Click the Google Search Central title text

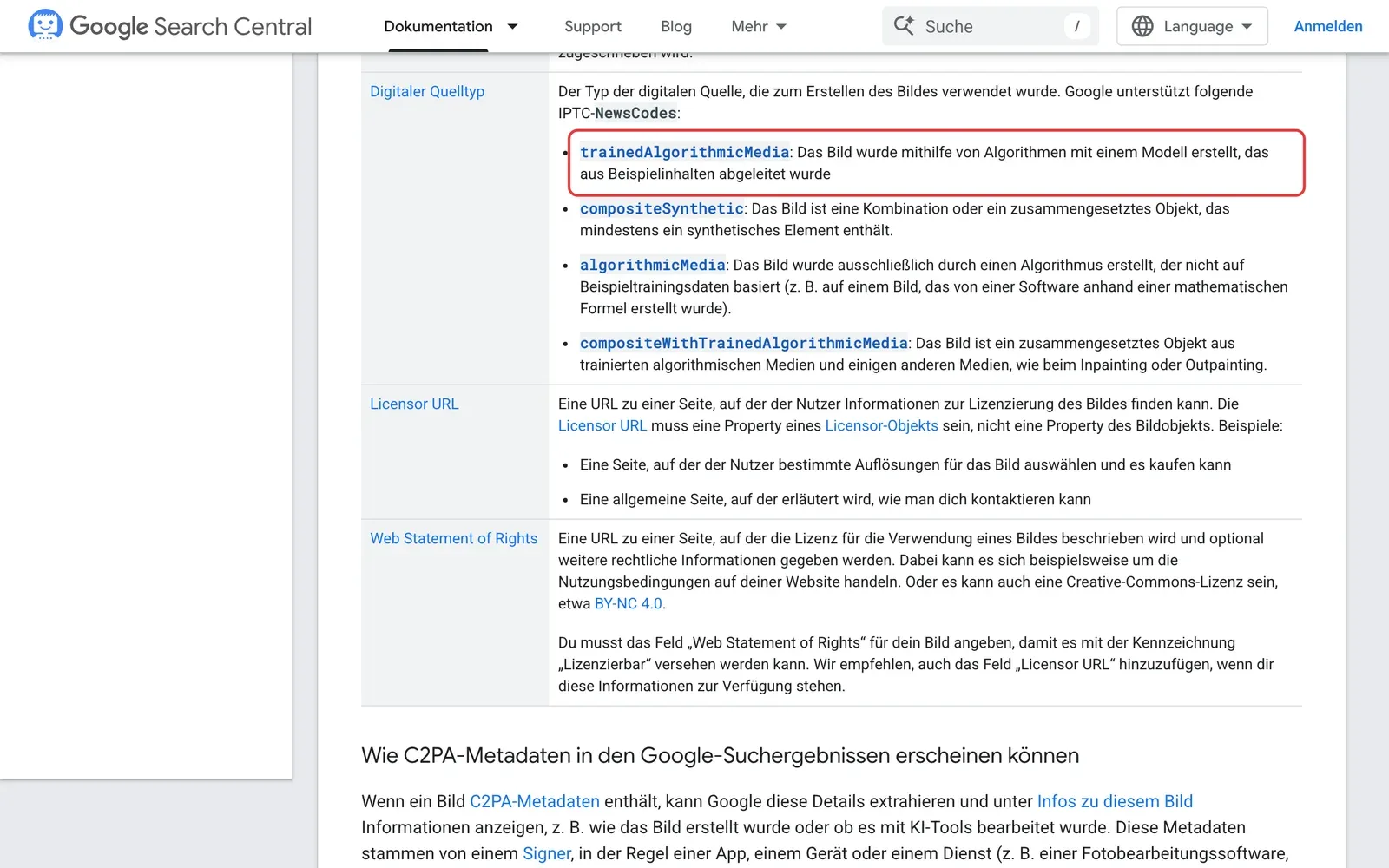pyautogui.click(x=191, y=26)
